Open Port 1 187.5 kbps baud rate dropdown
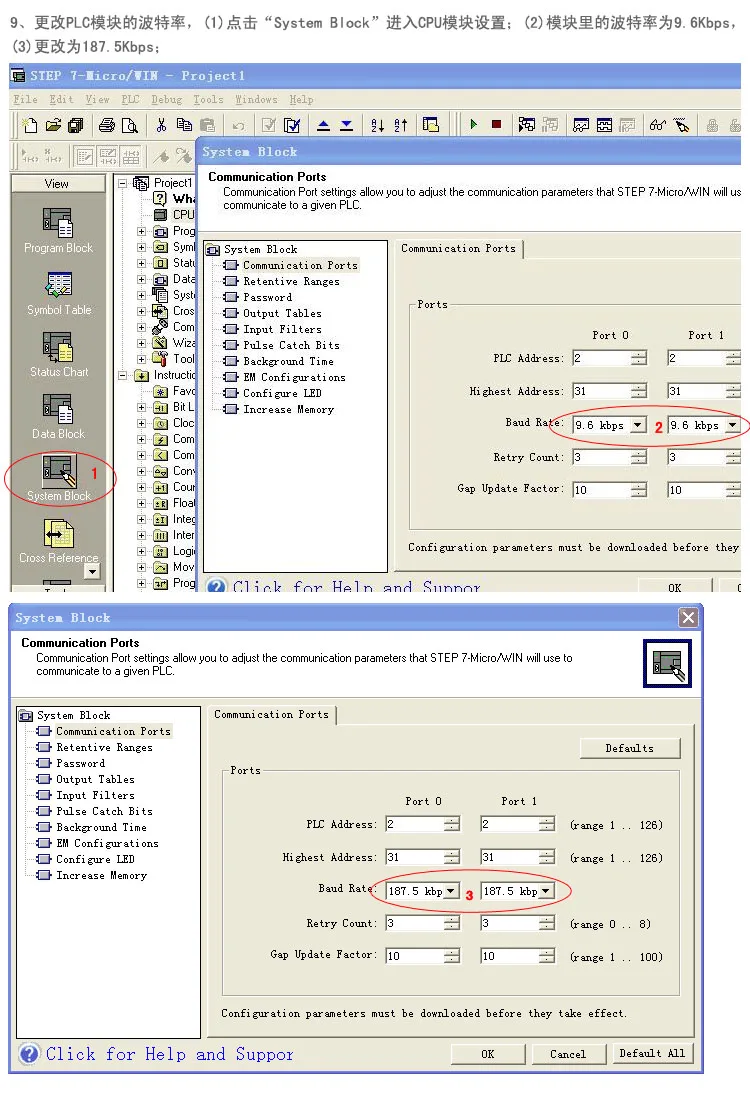The height and width of the screenshot is (1094, 750). pyautogui.click(x=546, y=891)
